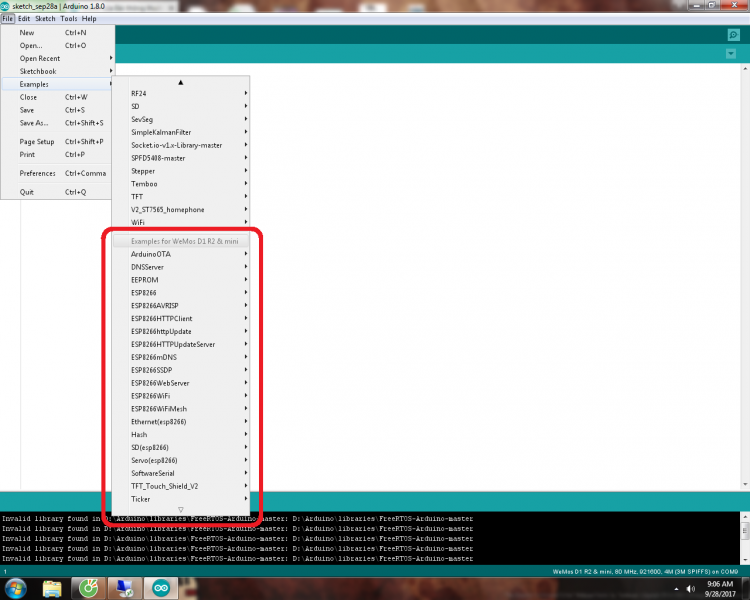Open the Tools menu
The image size is (750, 600).
pos(68,19)
